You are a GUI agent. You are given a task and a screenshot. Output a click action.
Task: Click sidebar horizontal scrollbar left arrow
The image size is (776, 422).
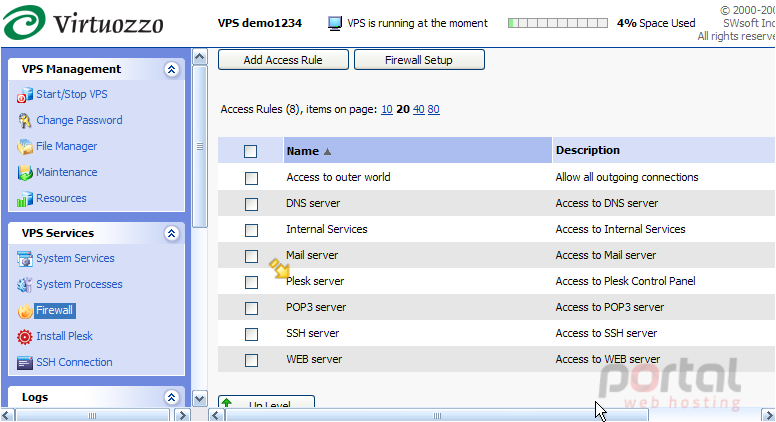point(7,415)
